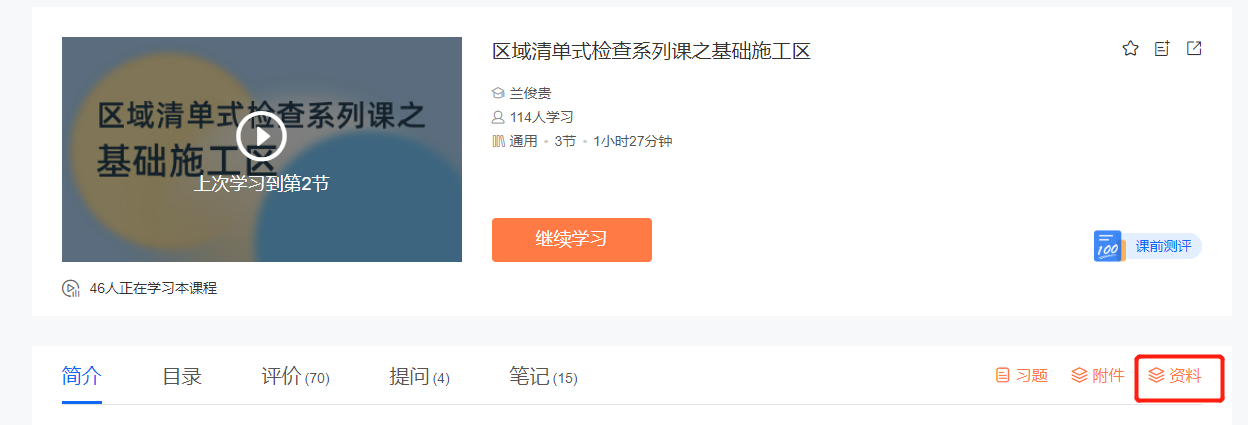Click the 继续学习 button
Image resolution: width=1248 pixels, height=425 pixels.
(572, 240)
